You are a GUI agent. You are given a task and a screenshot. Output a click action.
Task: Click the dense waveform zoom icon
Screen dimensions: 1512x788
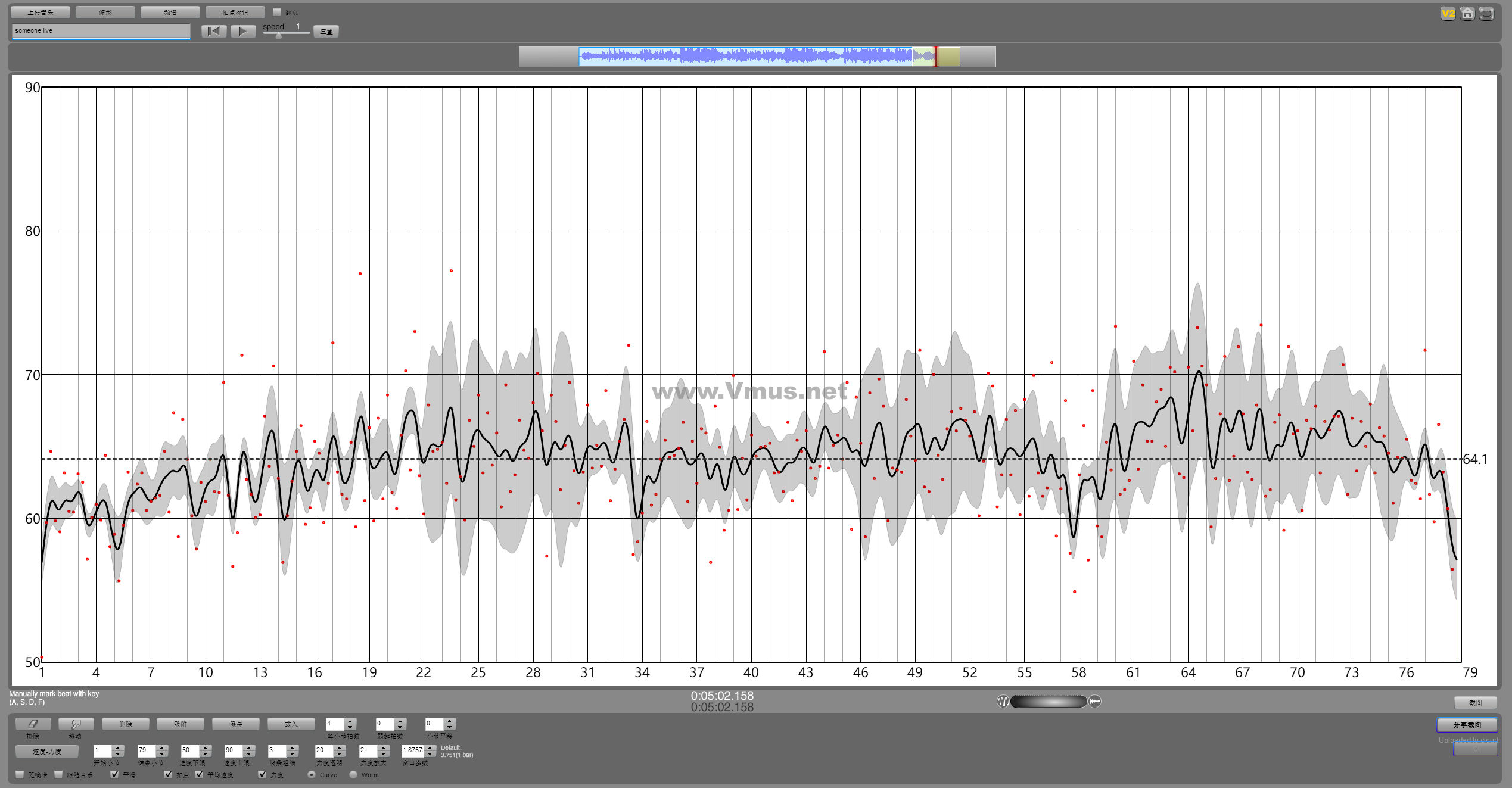coord(1095,702)
